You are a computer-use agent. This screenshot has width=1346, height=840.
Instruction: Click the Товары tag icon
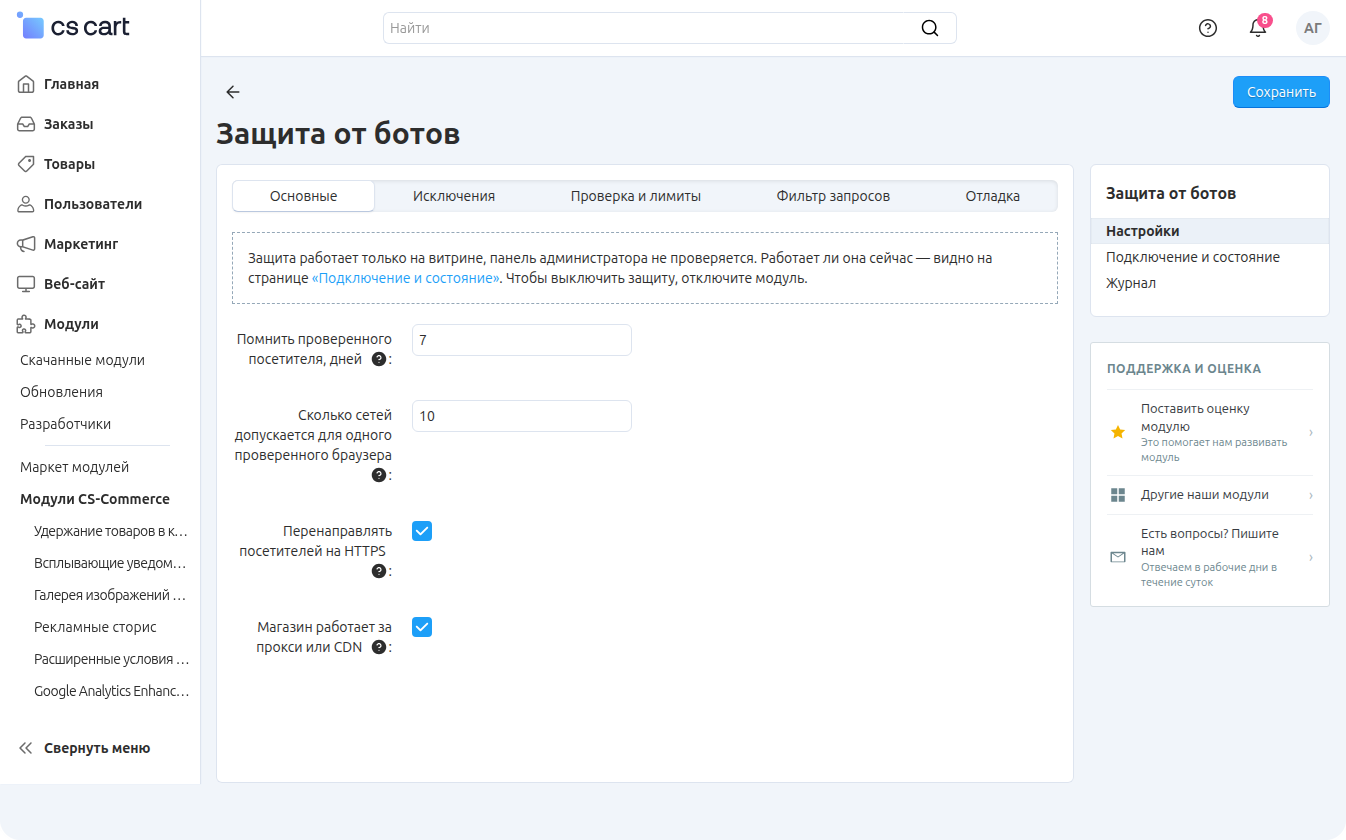27,164
